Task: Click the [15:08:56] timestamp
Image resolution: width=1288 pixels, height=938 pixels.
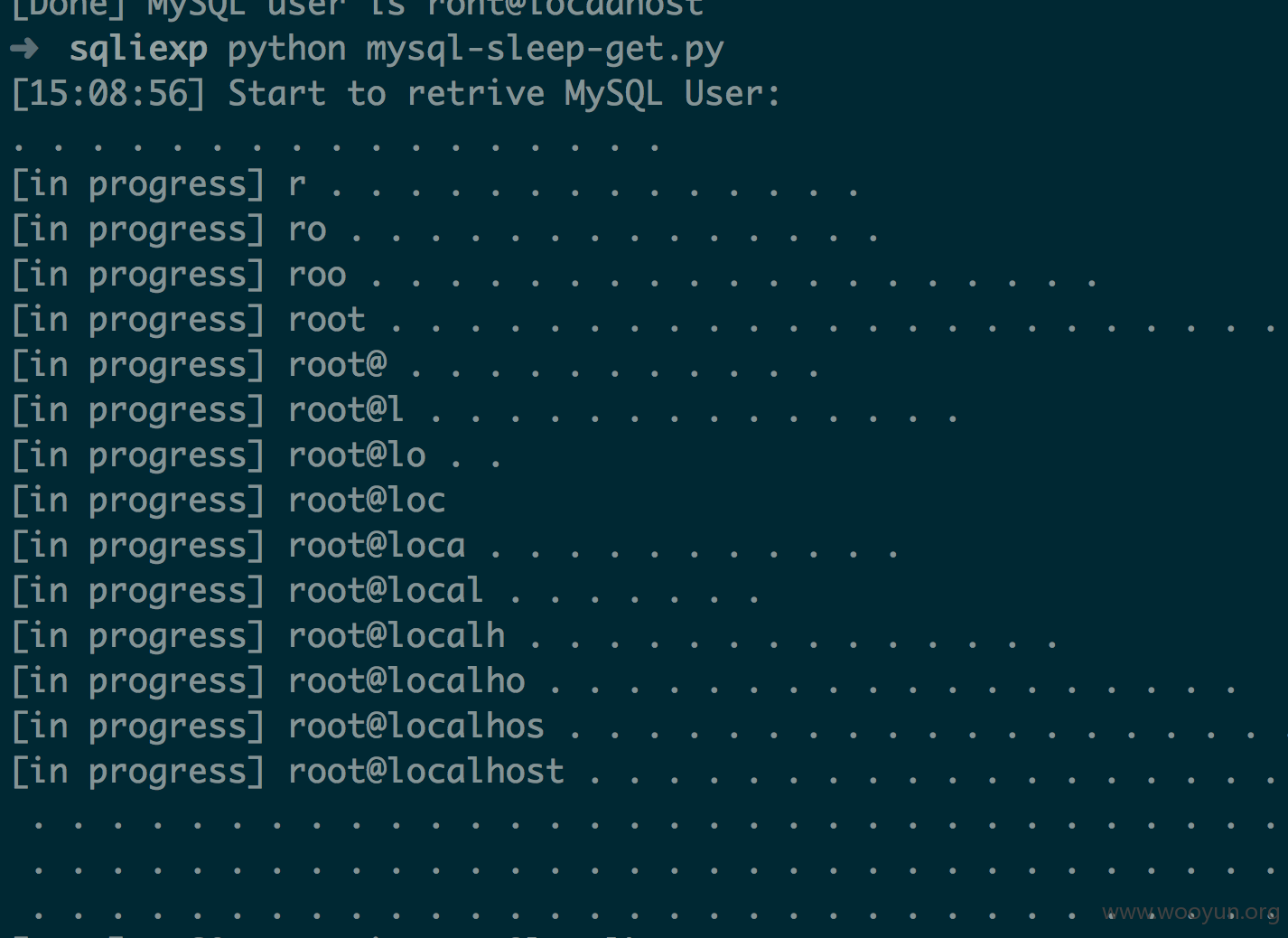Action: point(109,94)
